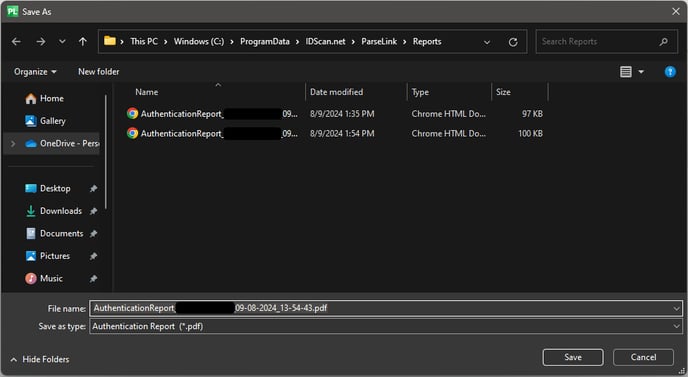Show recent locations dropdown
This screenshot has height=377, width=688.
(x=62, y=42)
